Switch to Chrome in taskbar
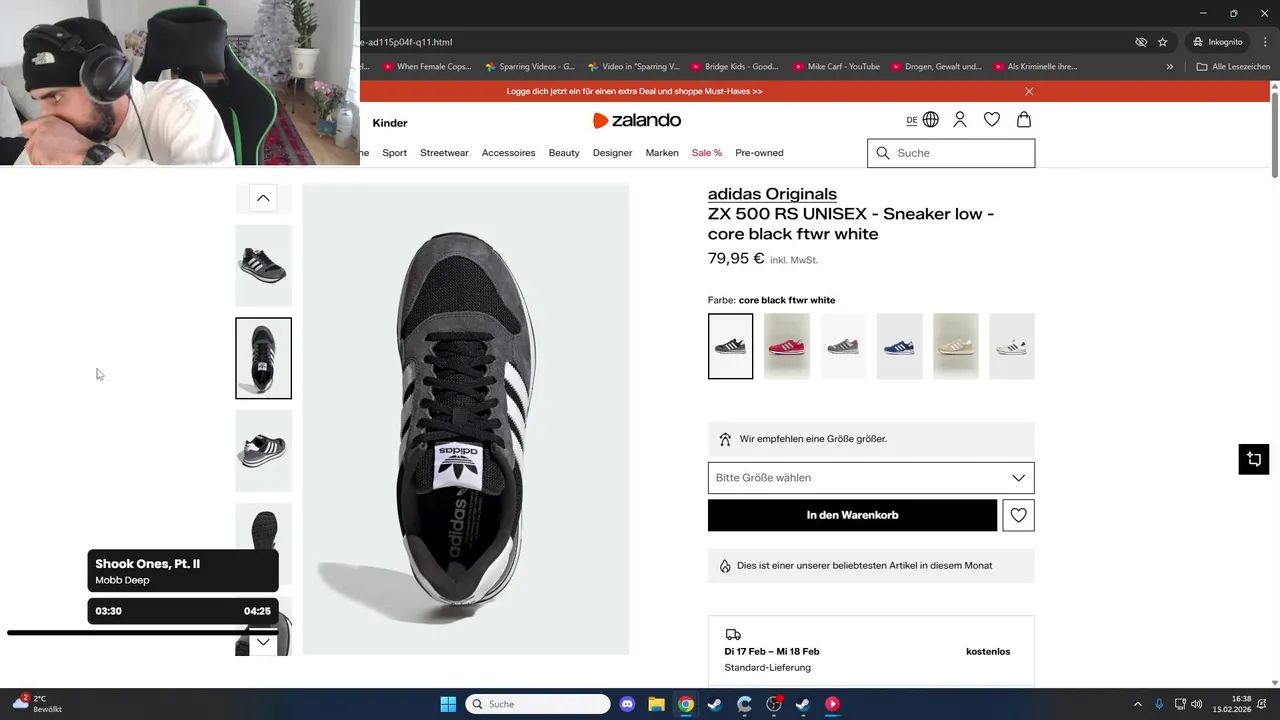 686,704
